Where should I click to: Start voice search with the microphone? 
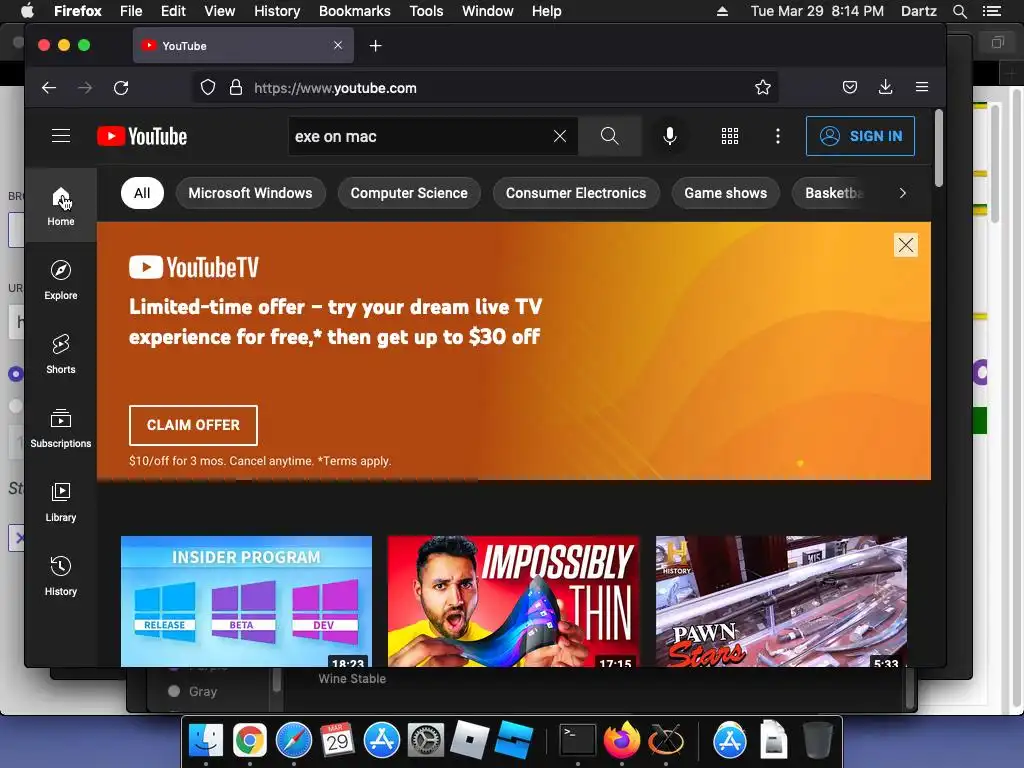pos(669,136)
